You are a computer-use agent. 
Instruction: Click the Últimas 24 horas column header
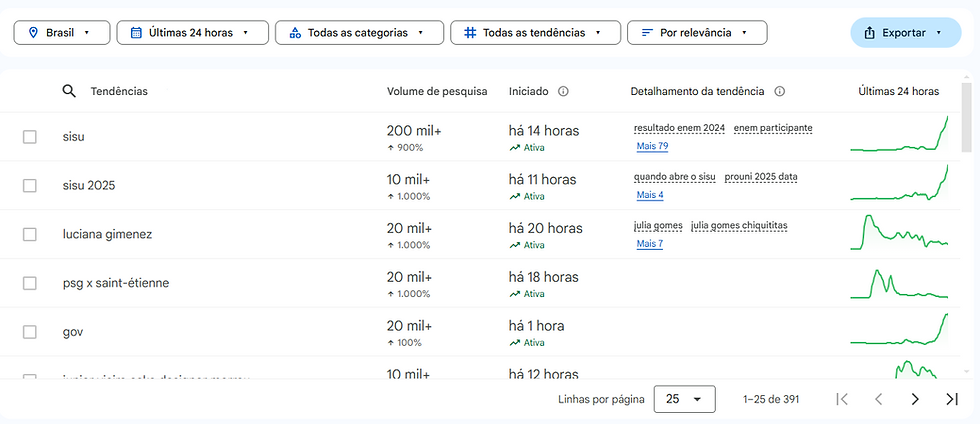coord(899,91)
